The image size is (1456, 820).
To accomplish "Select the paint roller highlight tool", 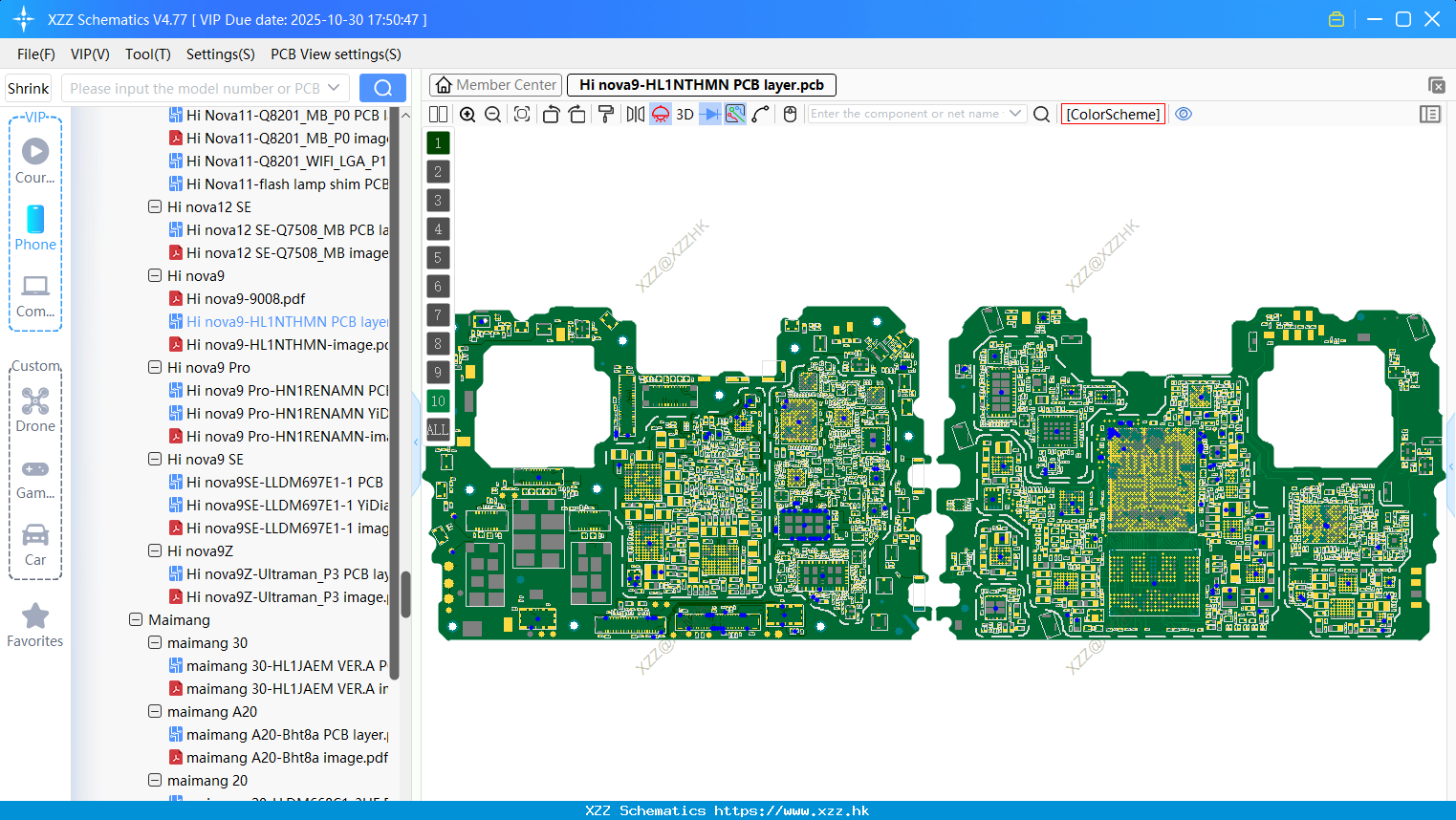I will 606,114.
